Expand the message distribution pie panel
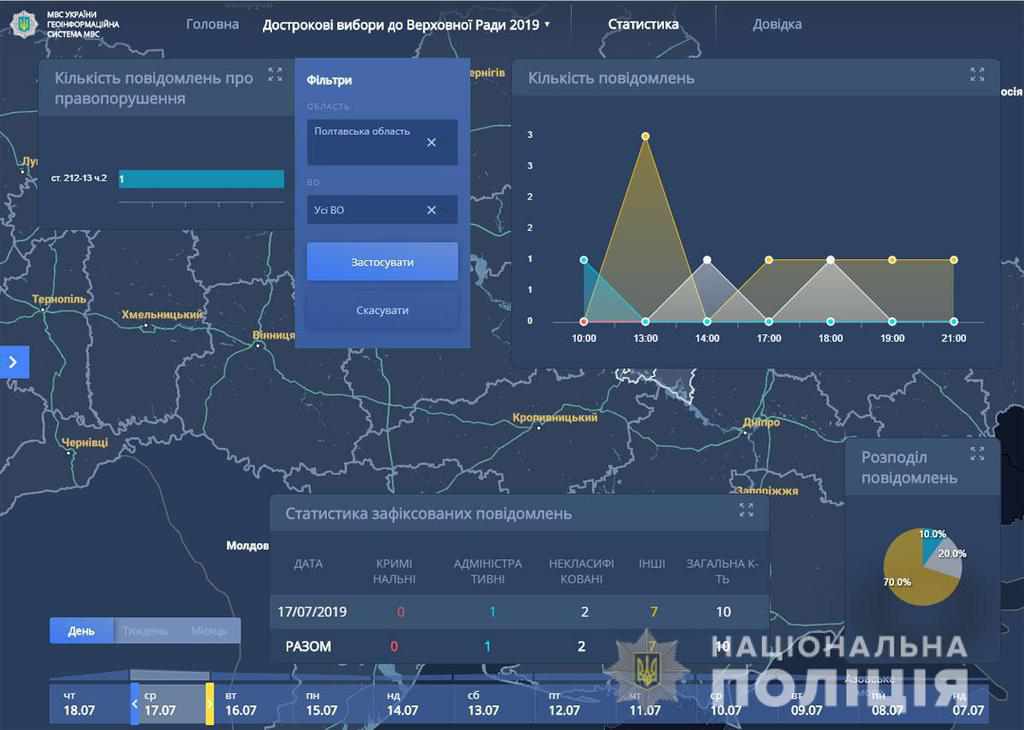This screenshot has width=1024, height=730. pos(977,454)
